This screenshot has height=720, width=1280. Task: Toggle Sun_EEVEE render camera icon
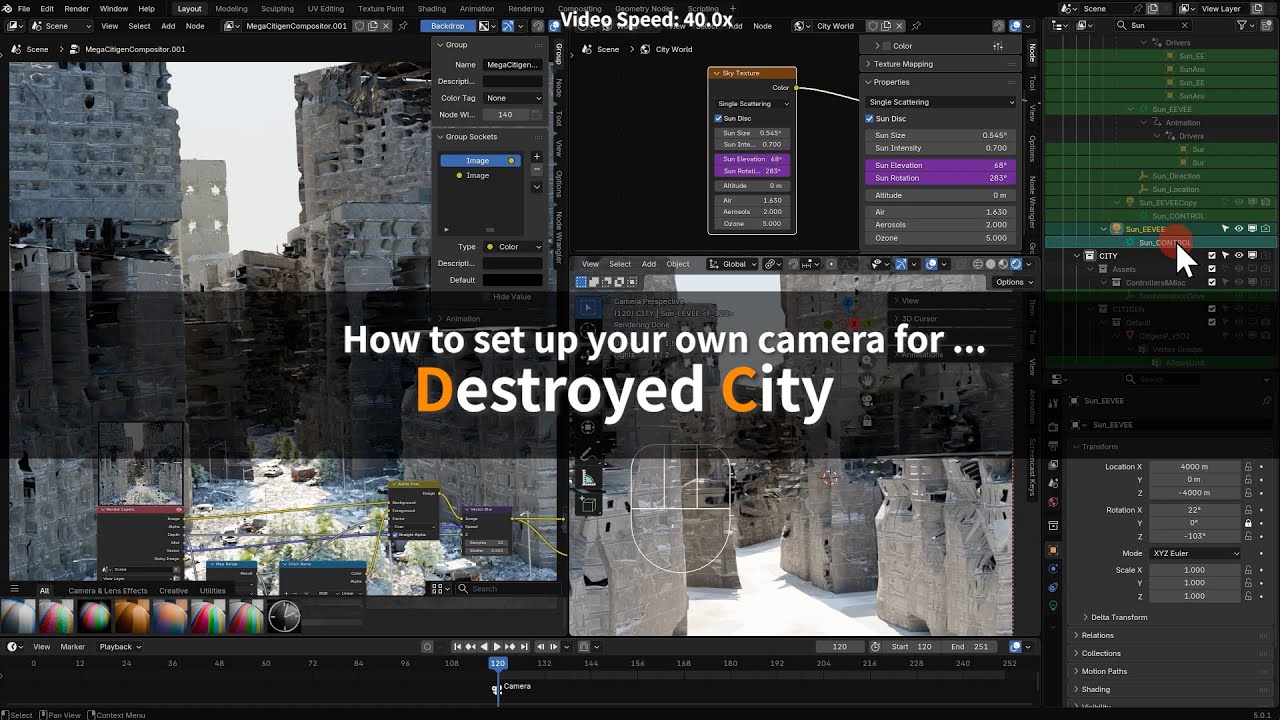tap(1265, 229)
